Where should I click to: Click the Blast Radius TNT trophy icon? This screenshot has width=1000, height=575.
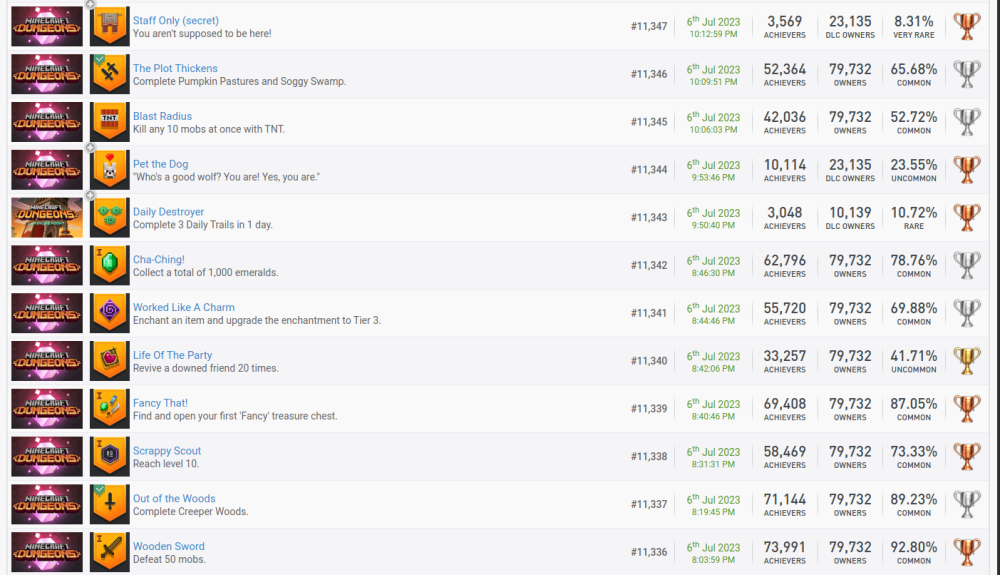pos(110,122)
